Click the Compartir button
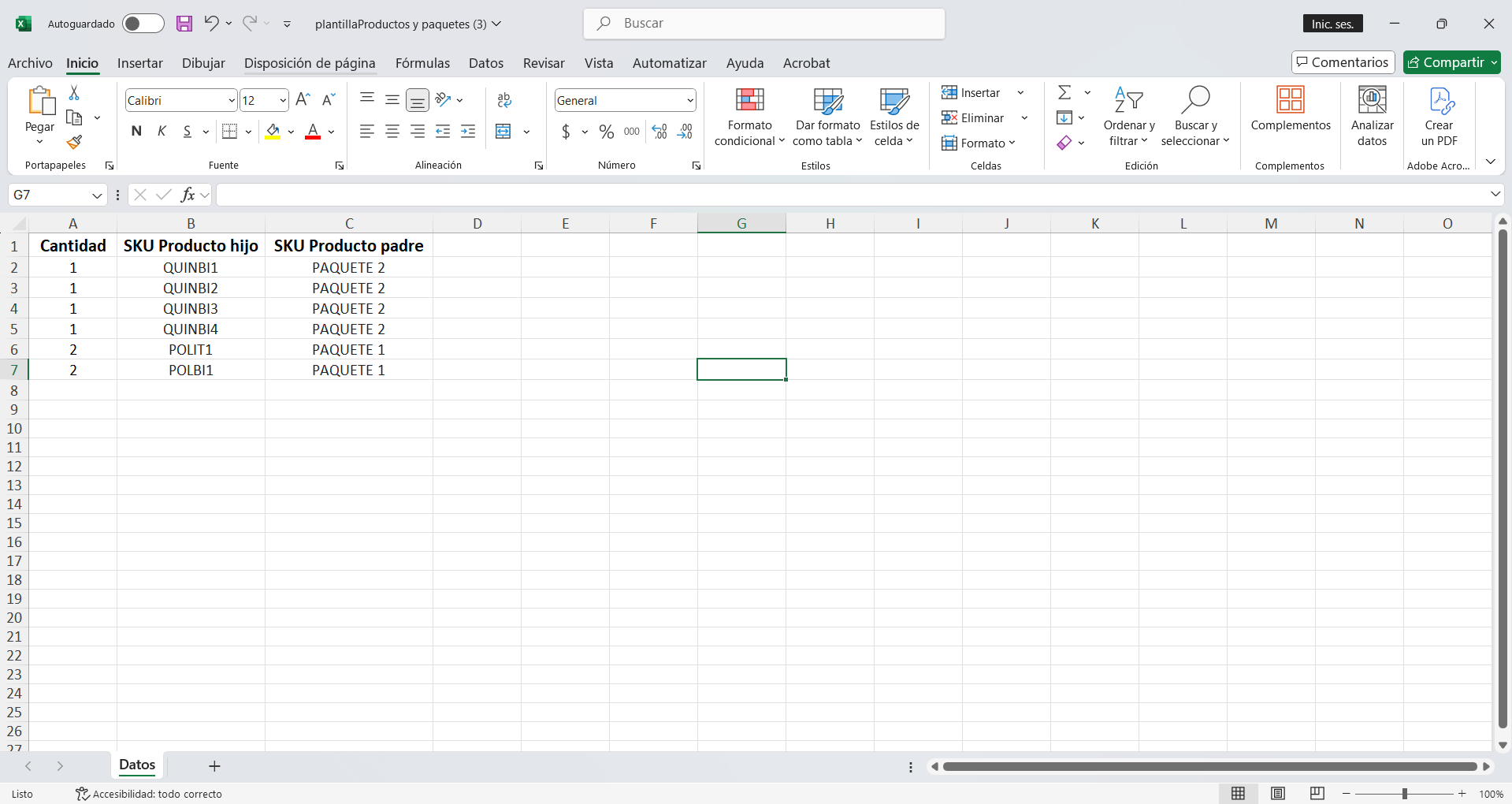 [1451, 62]
